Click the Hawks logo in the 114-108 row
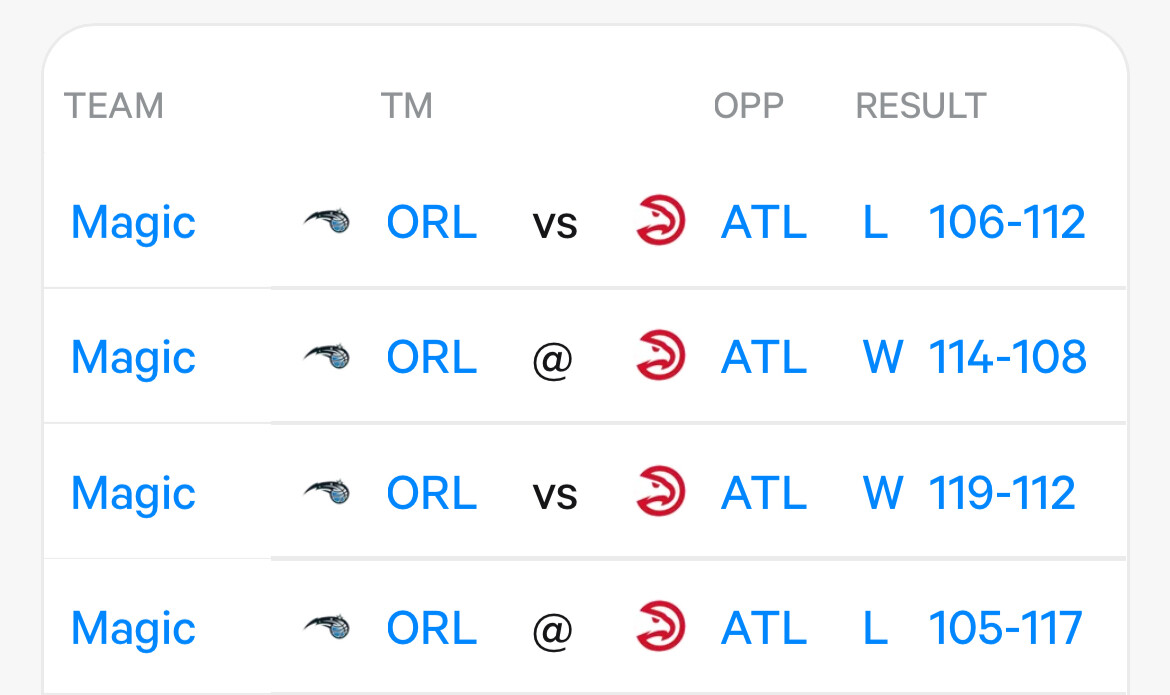Viewport: 1170px width, 695px height. click(660, 355)
